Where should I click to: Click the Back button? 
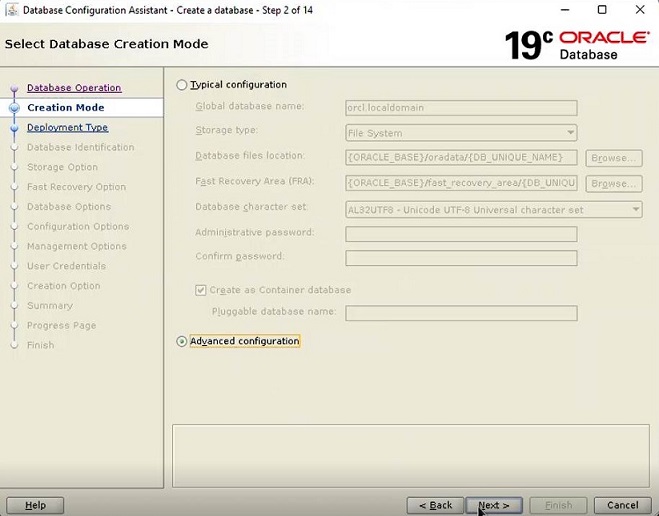pos(435,505)
